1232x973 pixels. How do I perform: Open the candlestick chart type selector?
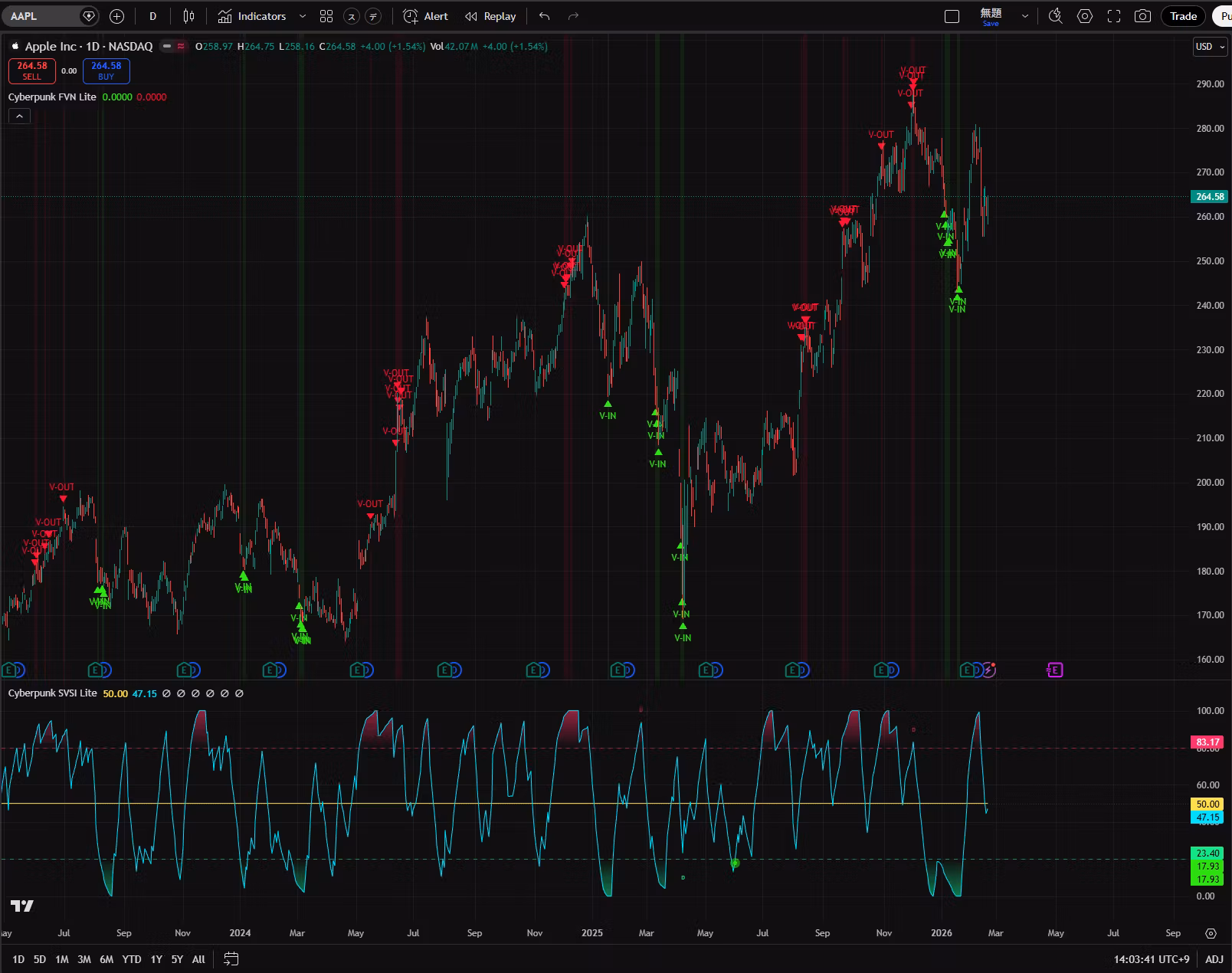pyautogui.click(x=188, y=16)
